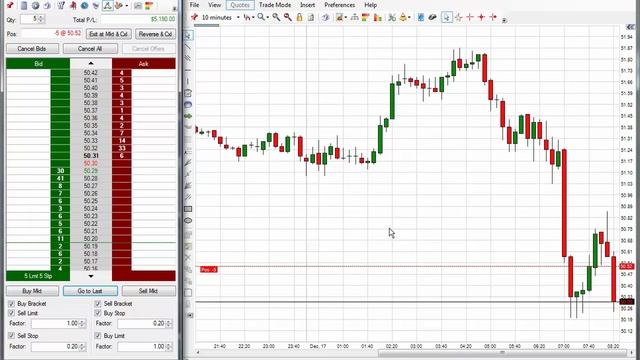Click the yellow padlock icon
The image size is (640, 360).
pos(299,17)
